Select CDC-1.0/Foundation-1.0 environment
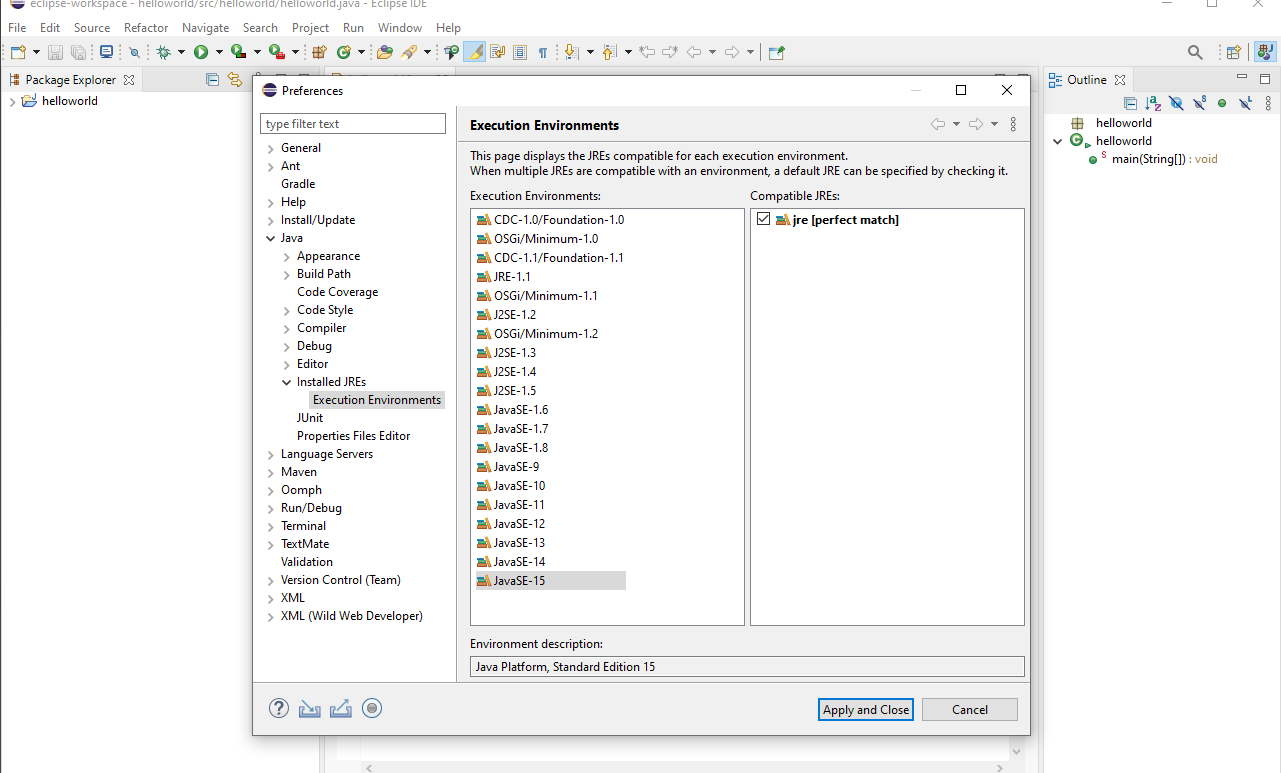This screenshot has width=1281, height=773. point(550,220)
